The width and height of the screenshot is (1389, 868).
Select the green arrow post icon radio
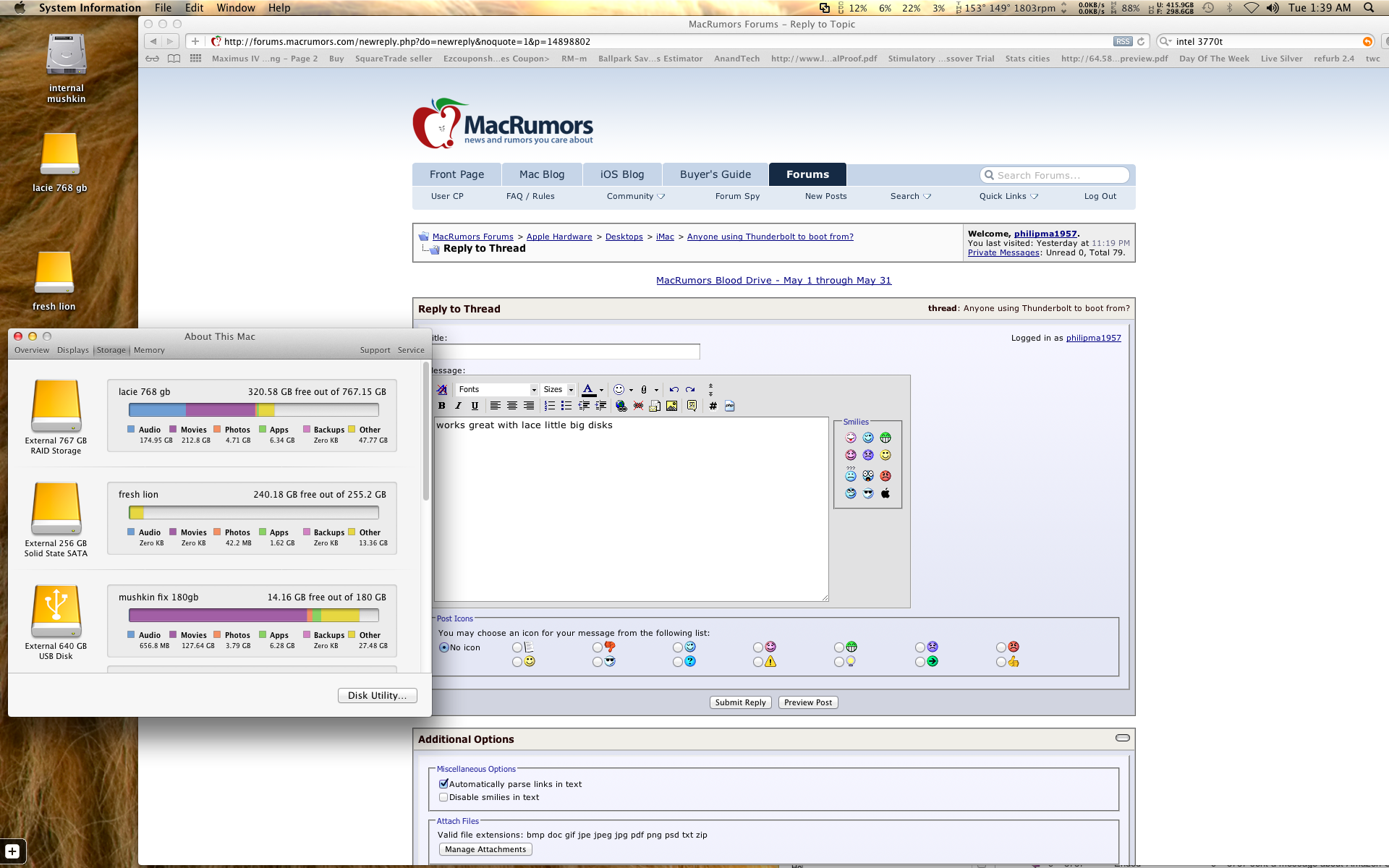pyautogui.click(x=920, y=662)
